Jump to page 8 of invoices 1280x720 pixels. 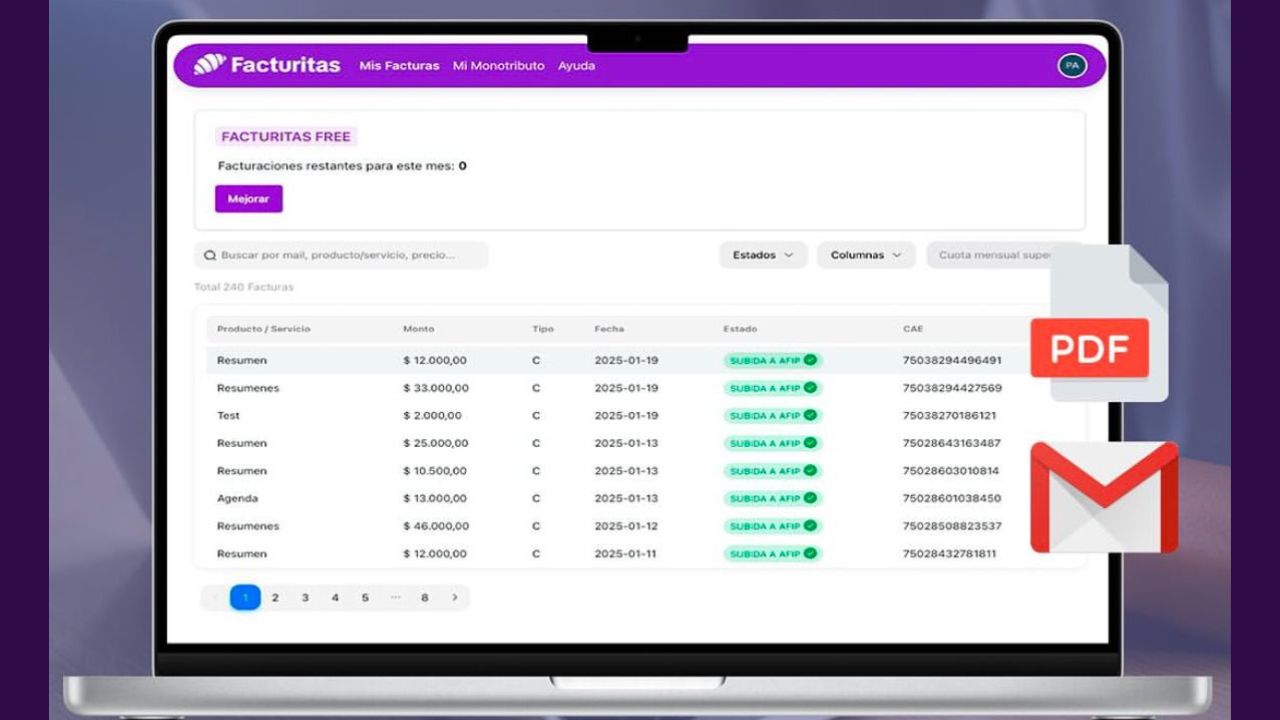click(425, 598)
